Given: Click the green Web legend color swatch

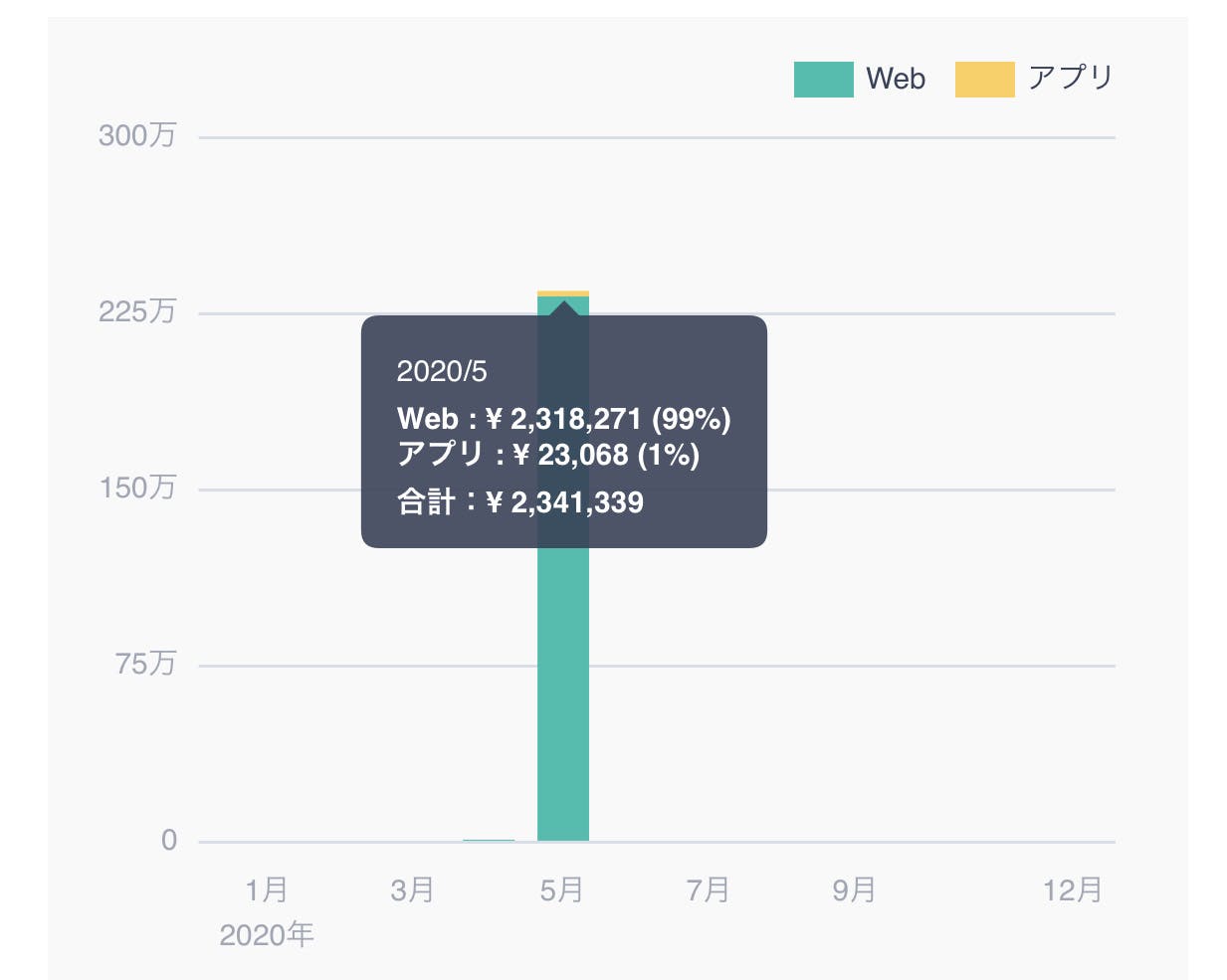Looking at the screenshot, I should [823, 80].
